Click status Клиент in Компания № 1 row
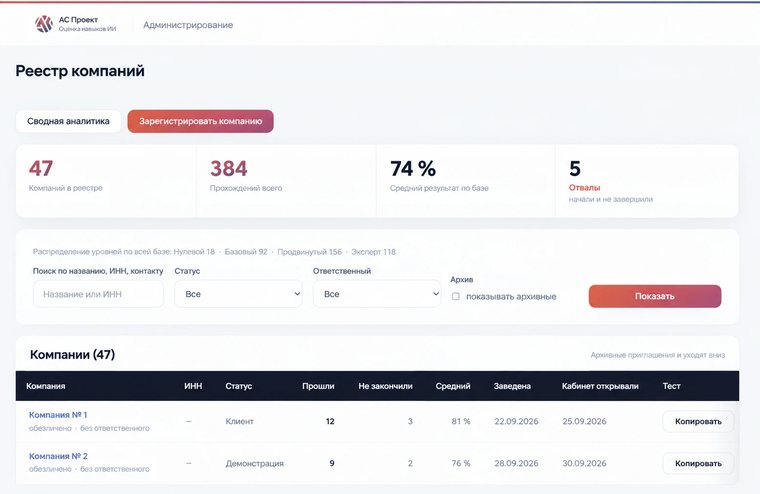Viewport: 760px width, 494px height. tap(239, 421)
